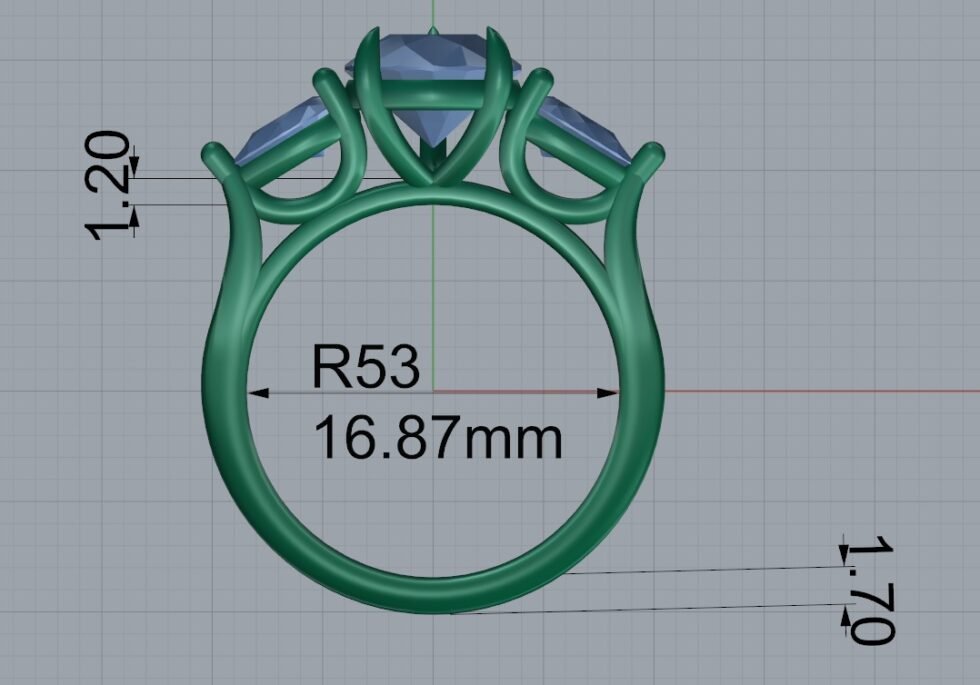Select the red horizontal axis line

(800, 391)
